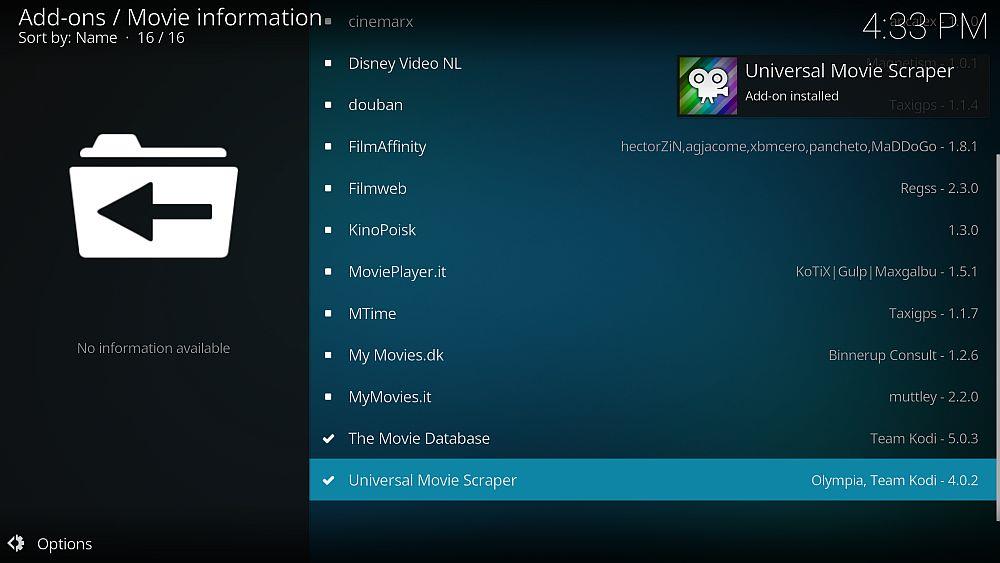Screen dimensions: 1000x563
Task: Click the Universal Movie Scraper notification icon
Action: click(x=709, y=85)
